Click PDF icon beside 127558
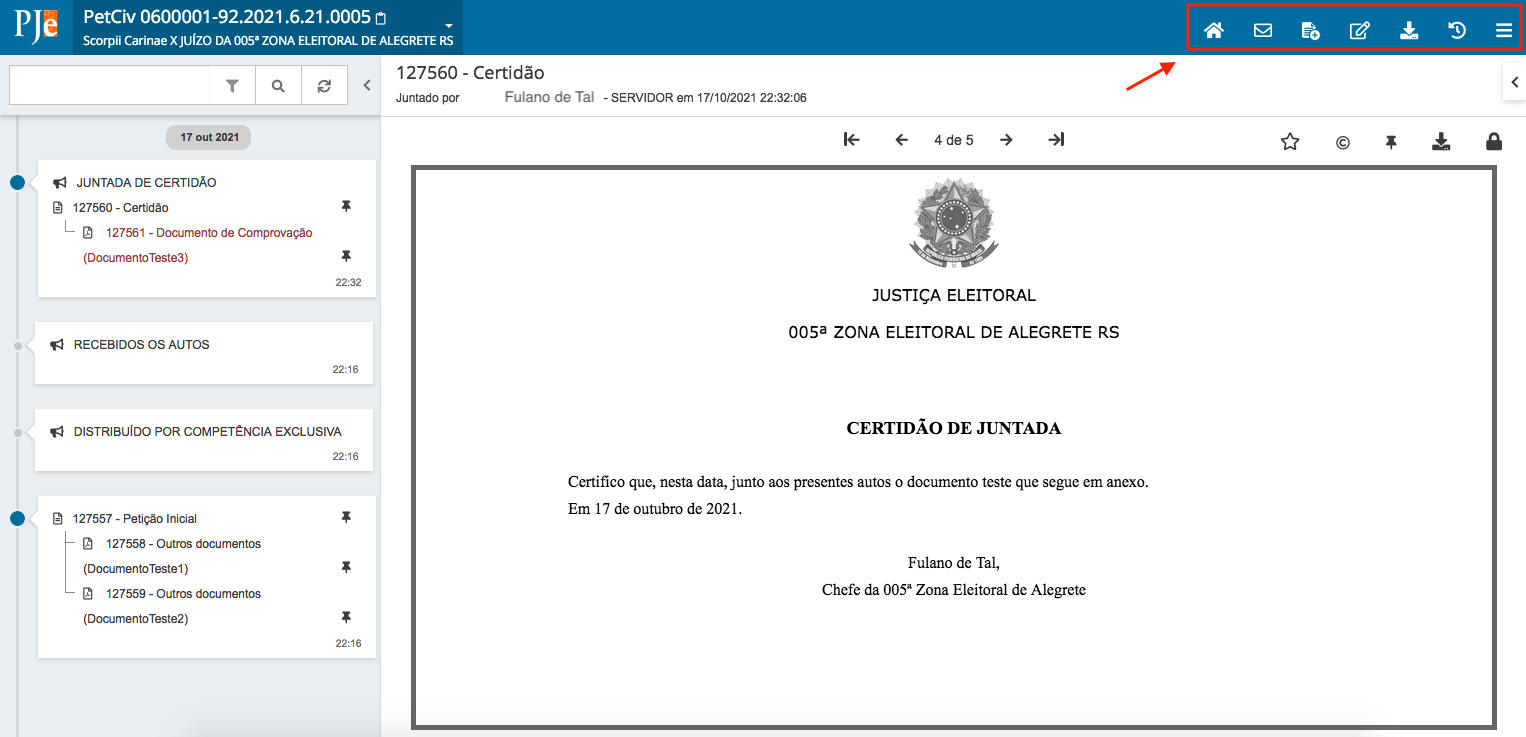 88,544
